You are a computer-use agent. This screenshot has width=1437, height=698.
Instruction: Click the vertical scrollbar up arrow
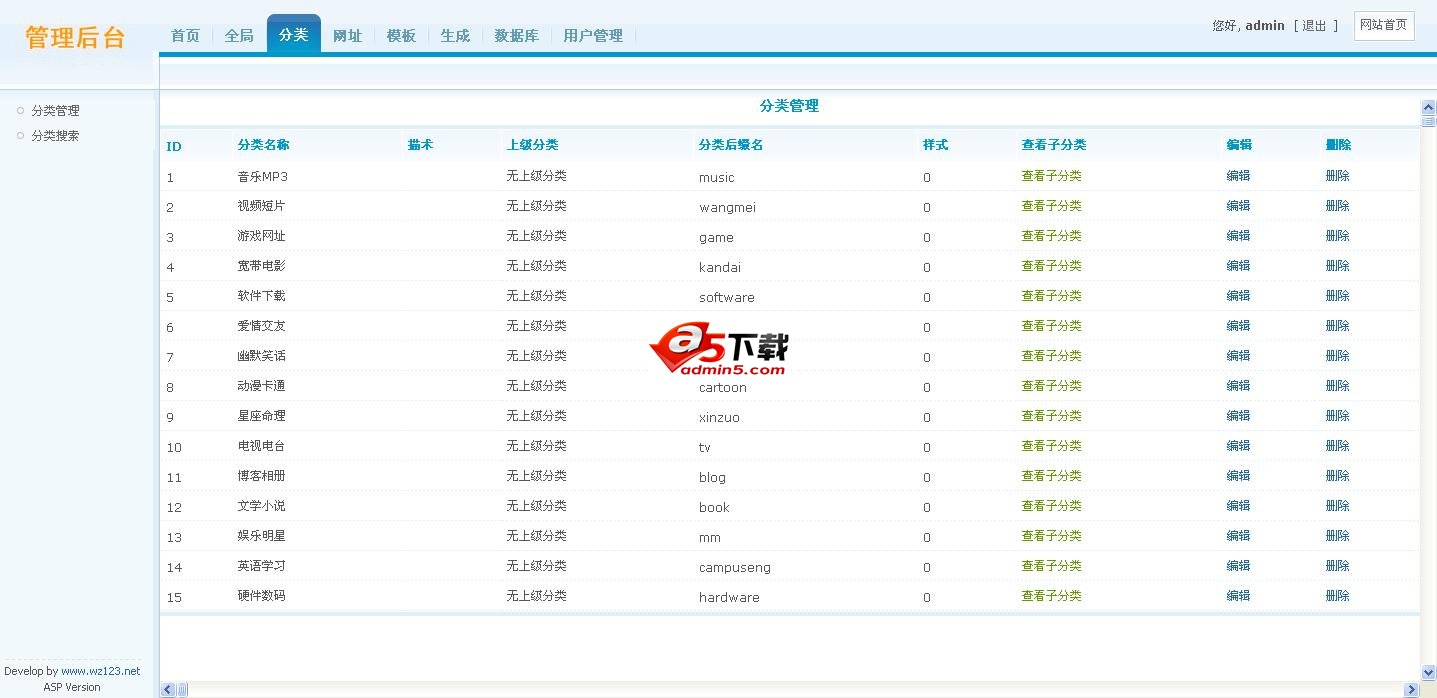(x=1428, y=107)
